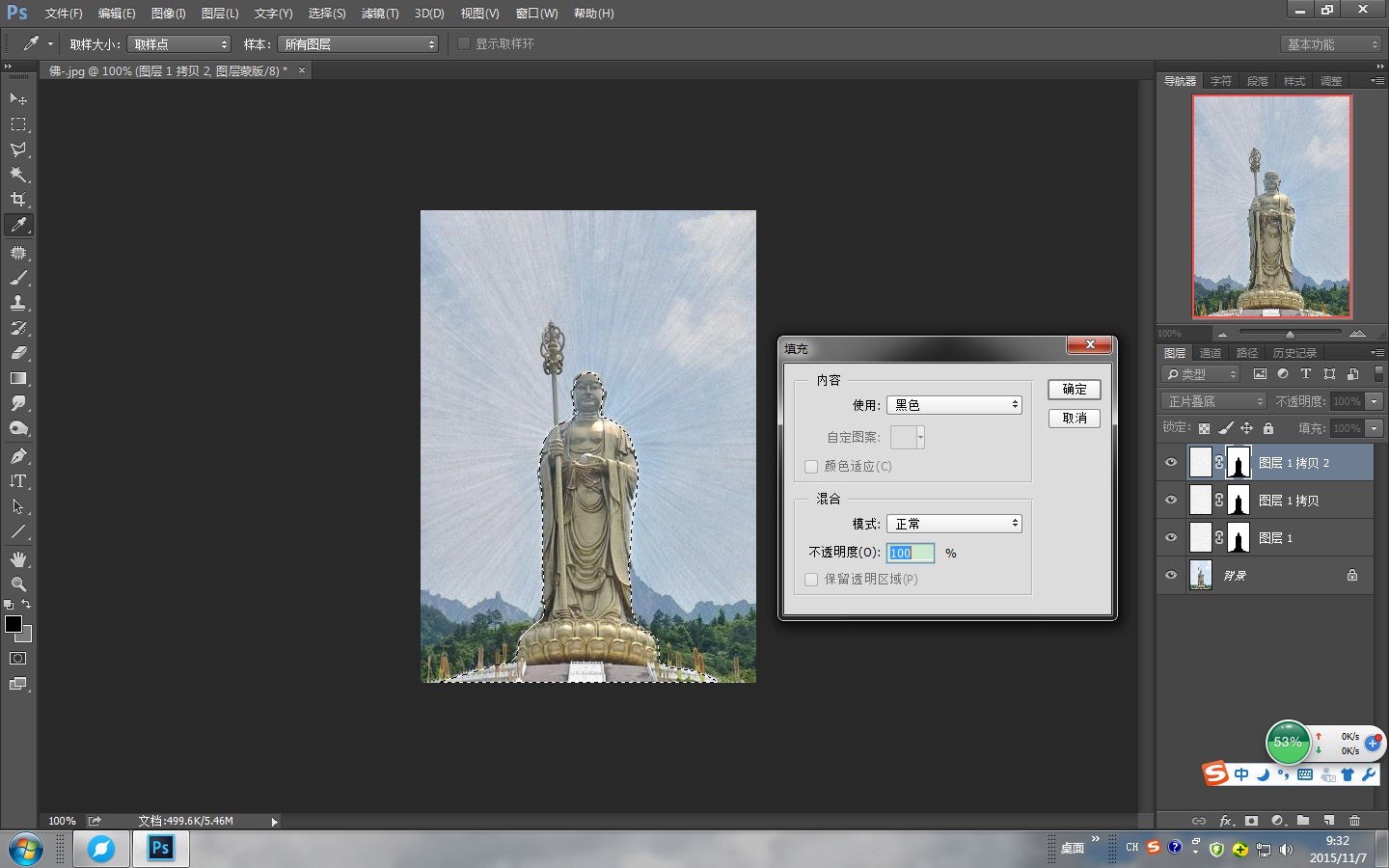Select the Rectangular Marquee tool
The image size is (1389, 868).
(x=18, y=124)
